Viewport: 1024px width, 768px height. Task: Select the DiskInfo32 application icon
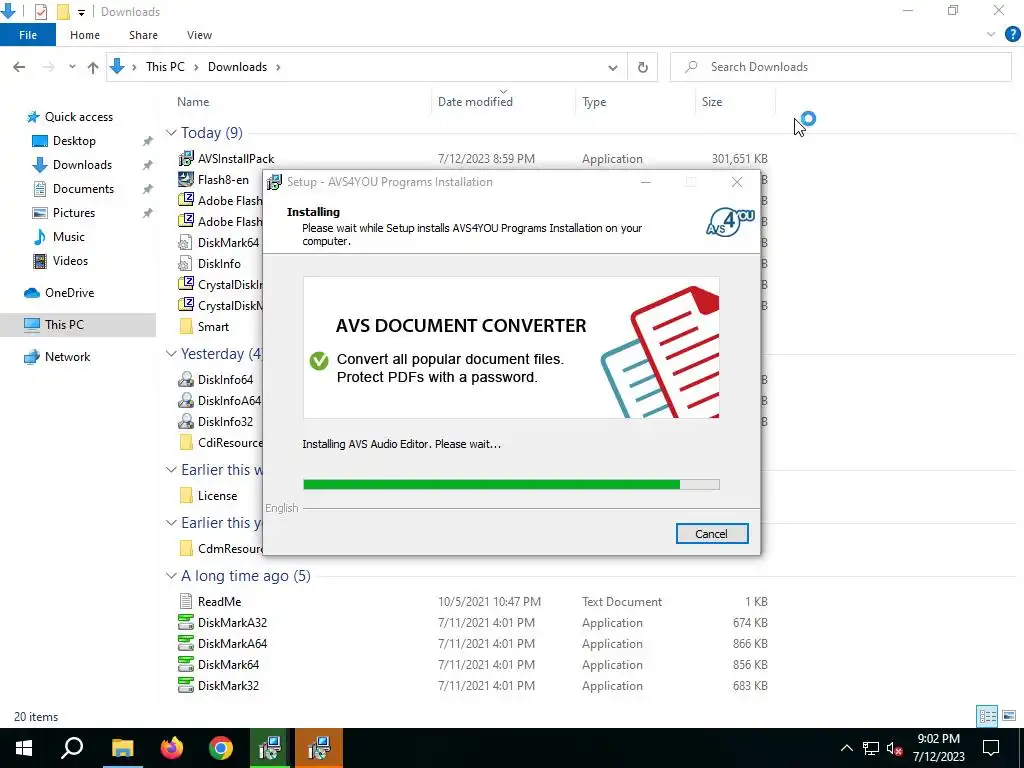(186, 421)
